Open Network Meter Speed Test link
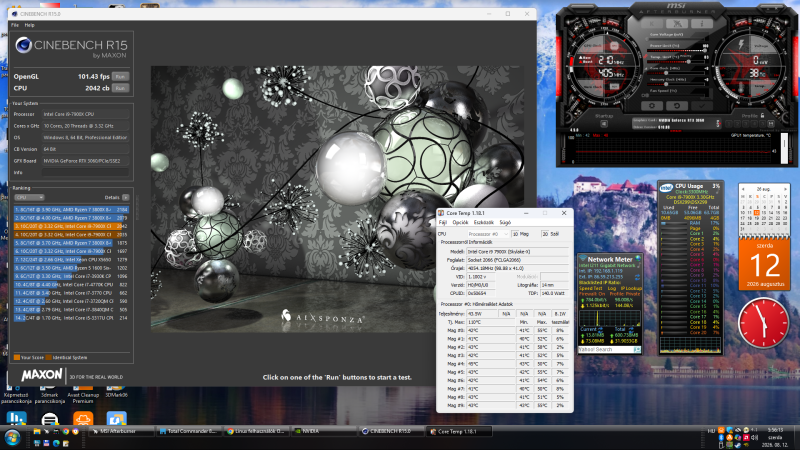The width and height of the screenshot is (800, 450). pyautogui.click(x=591, y=288)
